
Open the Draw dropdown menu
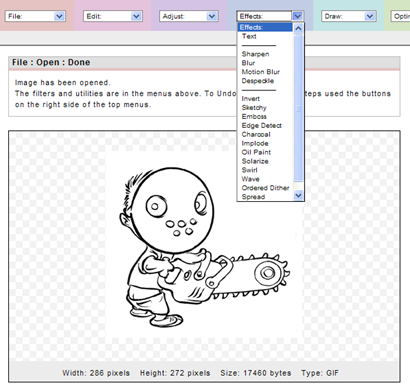[349, 16]
